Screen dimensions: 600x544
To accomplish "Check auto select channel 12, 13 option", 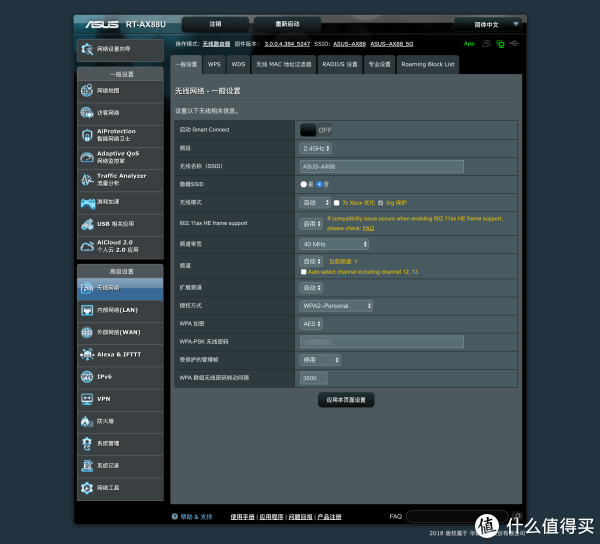I will 303,271.
